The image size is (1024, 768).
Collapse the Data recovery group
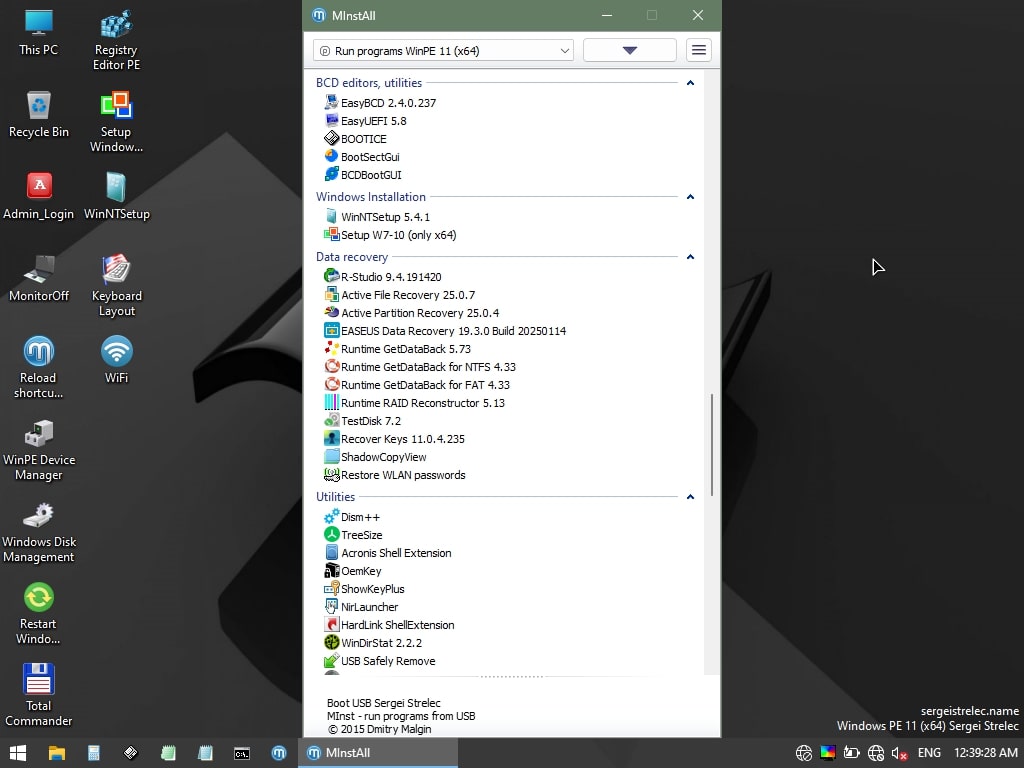[x=690, y=257]
